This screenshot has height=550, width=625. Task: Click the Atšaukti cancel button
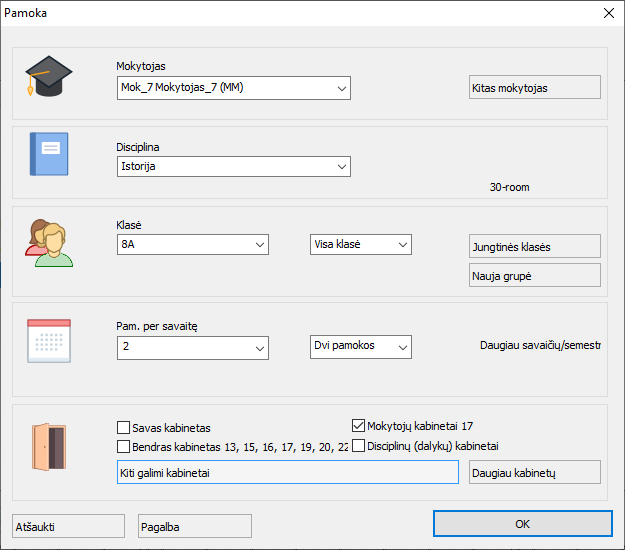[x=68, y=526]
